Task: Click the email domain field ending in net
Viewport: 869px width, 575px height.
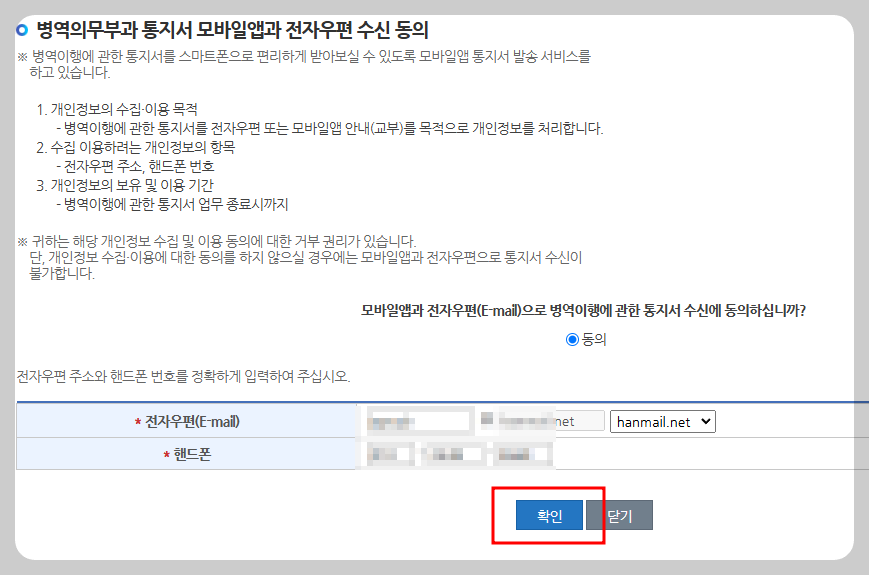Action: coord(551,422)
